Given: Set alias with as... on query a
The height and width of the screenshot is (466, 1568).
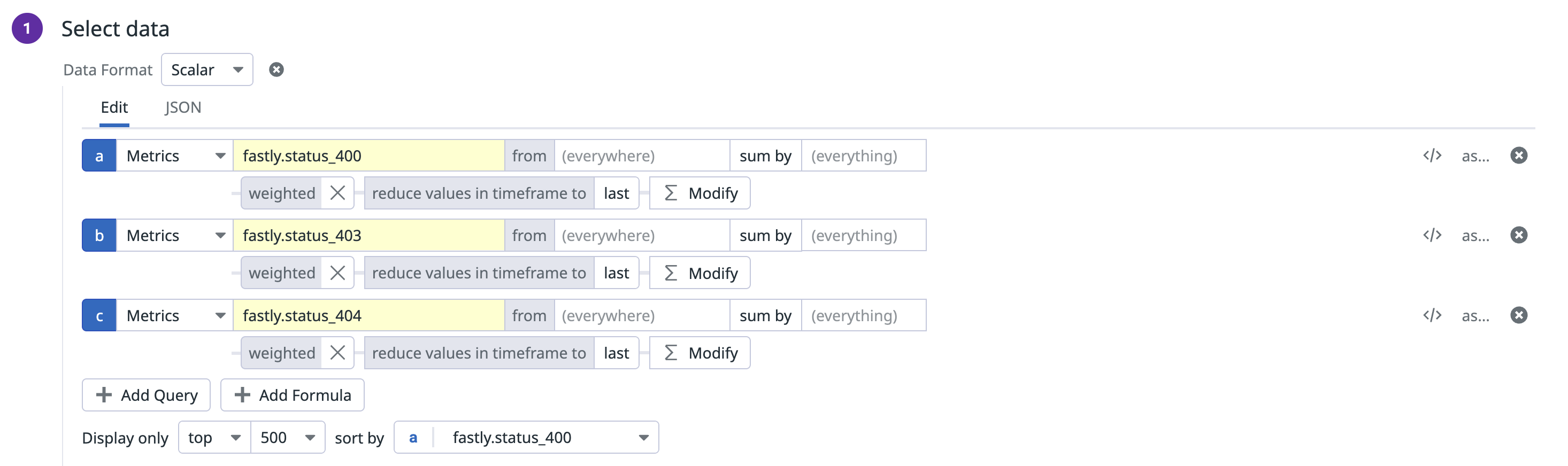Looking at the screenshot, I should click(x=1475, y=156).
